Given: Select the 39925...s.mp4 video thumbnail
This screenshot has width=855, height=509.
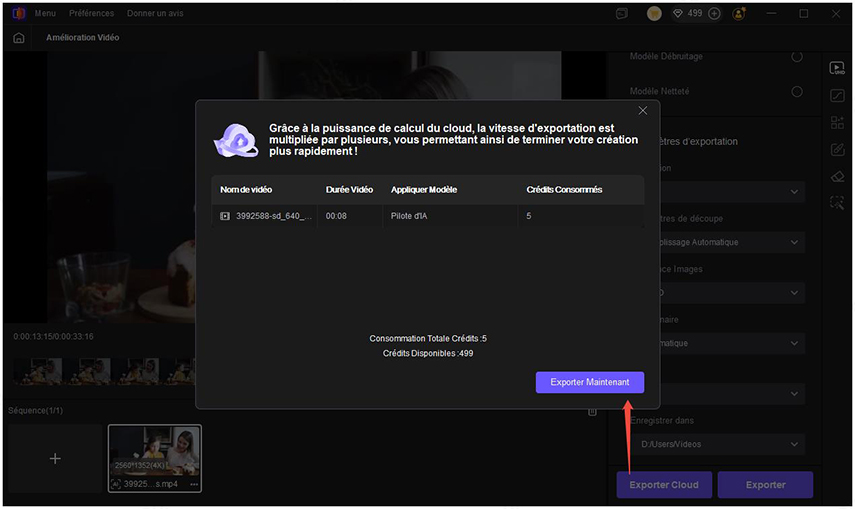Looking at the screenshot, I should [155, 458].
